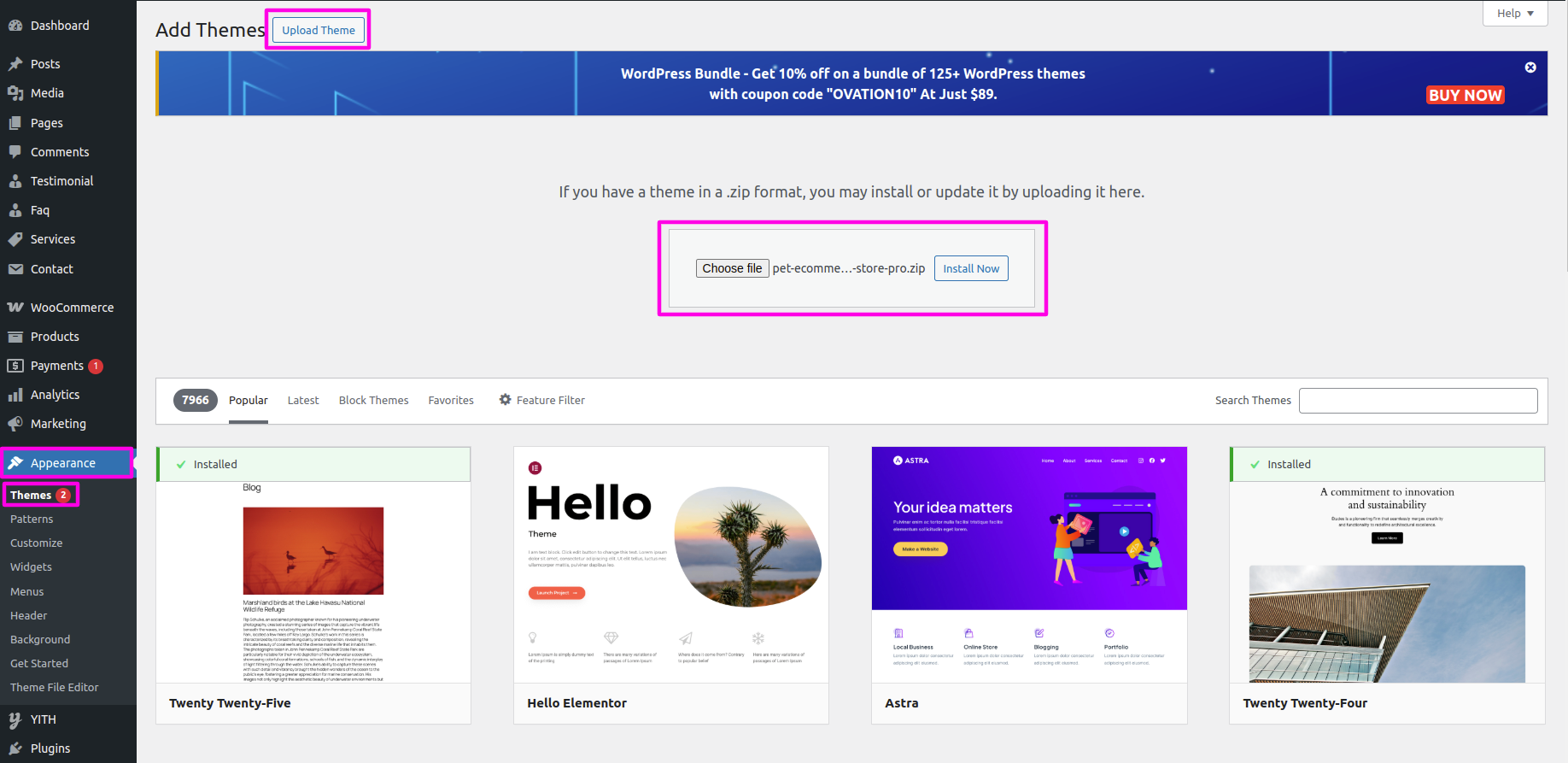1568x763 pixels.
Task: Switch to the Block Themes tab
Action: (373, 400)
